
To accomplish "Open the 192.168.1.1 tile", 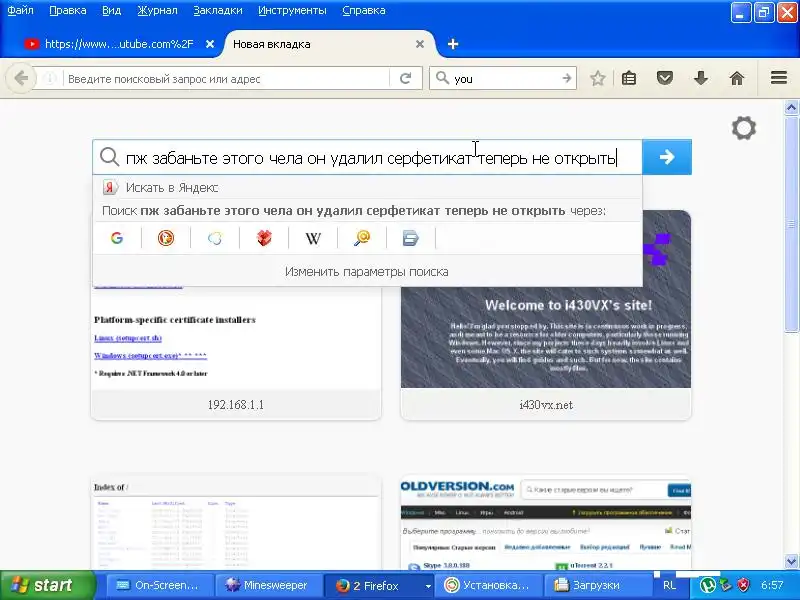I will (236, 352).
